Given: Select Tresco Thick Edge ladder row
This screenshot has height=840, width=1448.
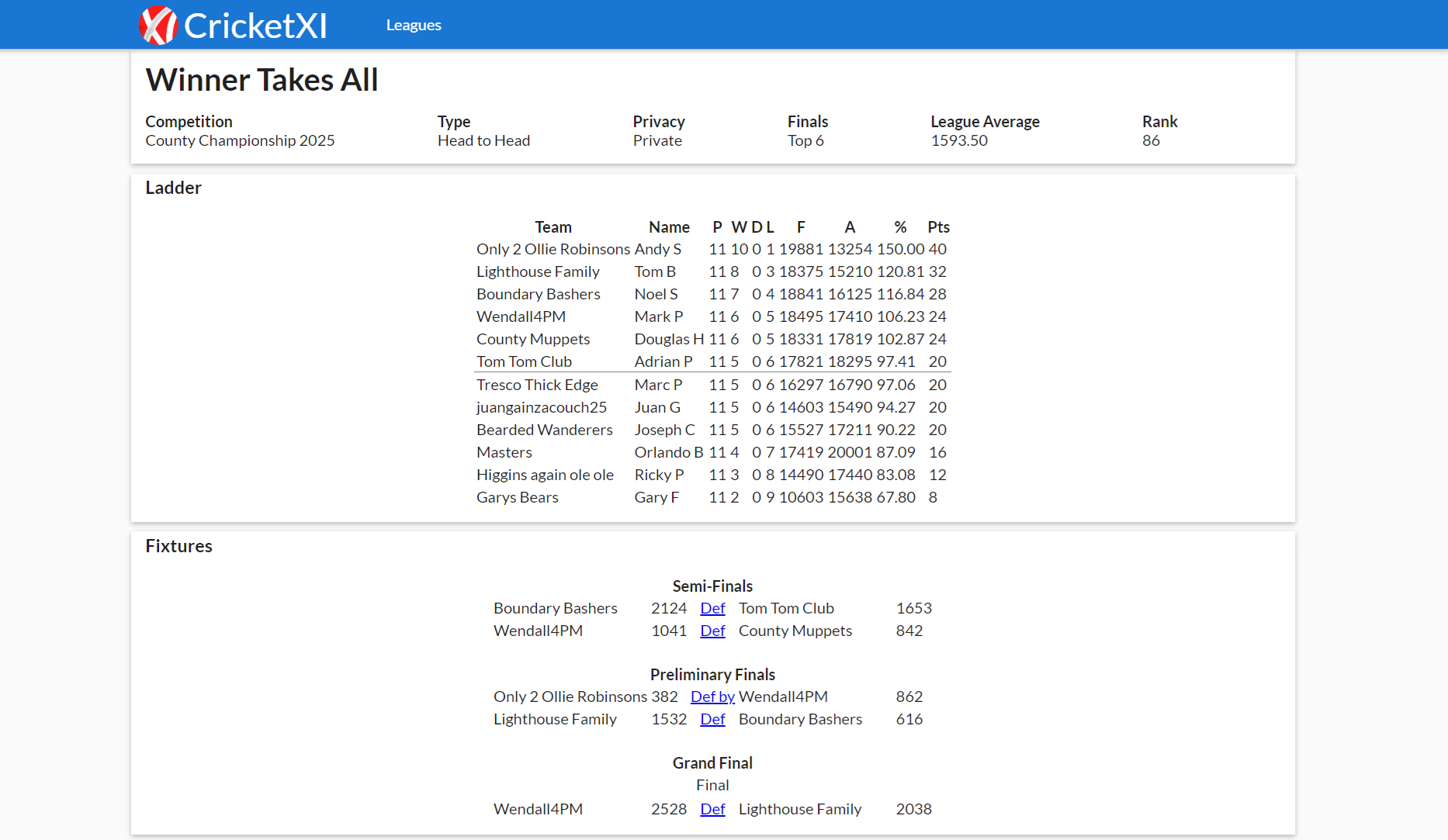Looking at the screenshot, I should [x=537, y=385].
